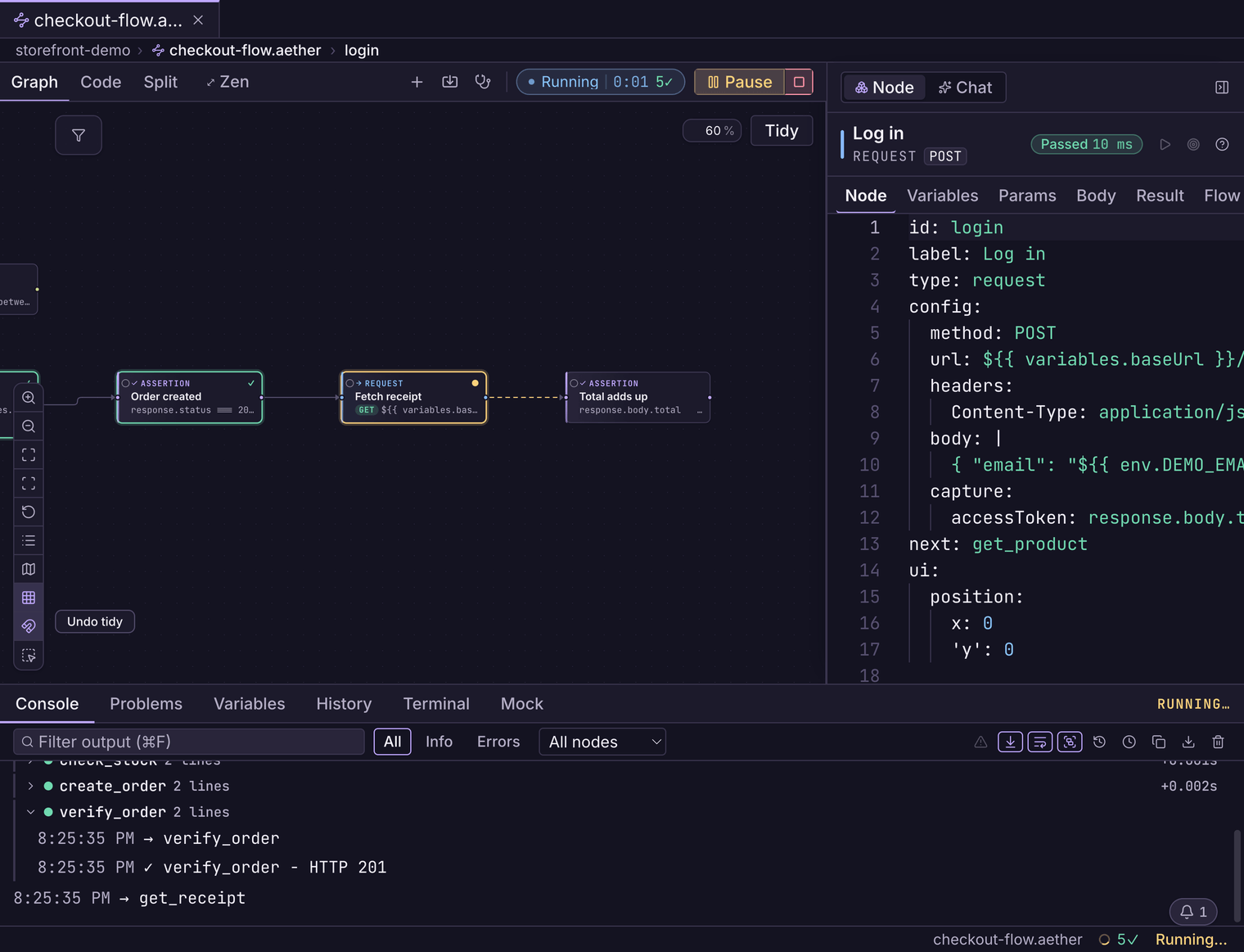Zoom out on the graph canvas

29,426
